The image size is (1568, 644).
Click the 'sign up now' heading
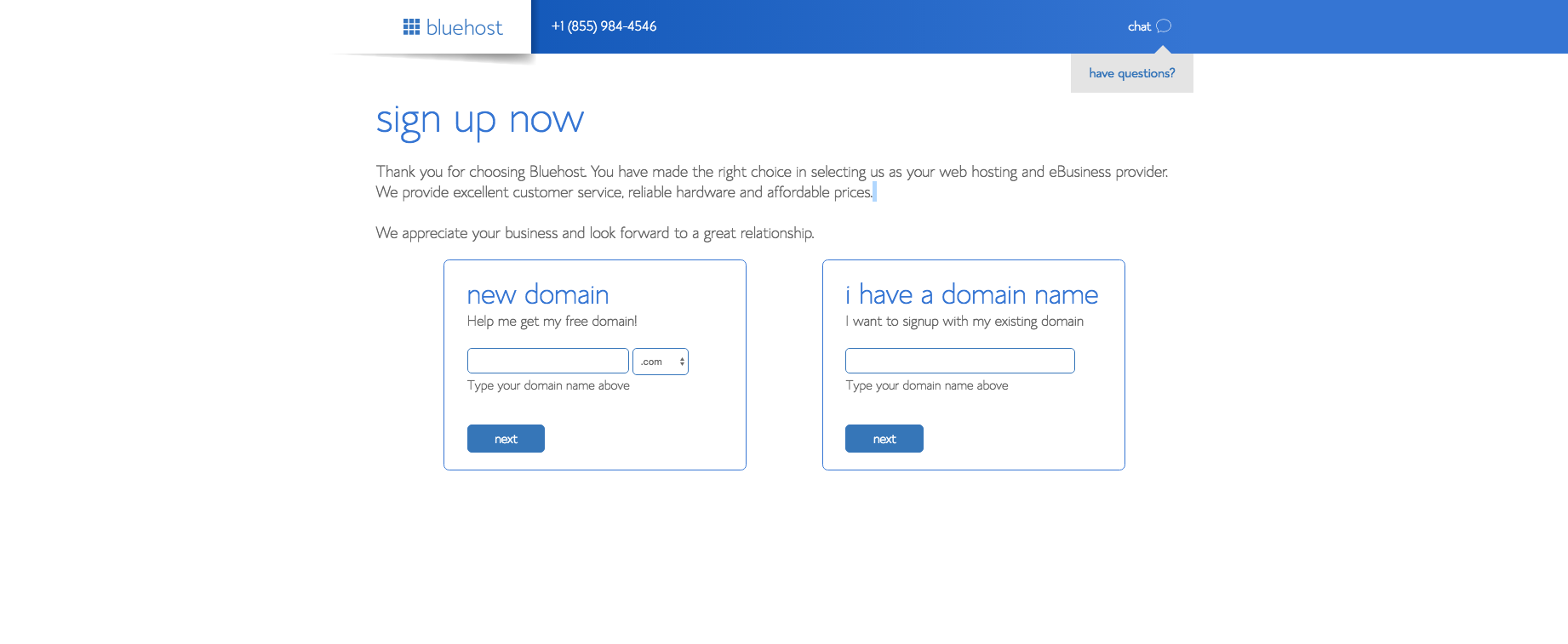[480, 121]
